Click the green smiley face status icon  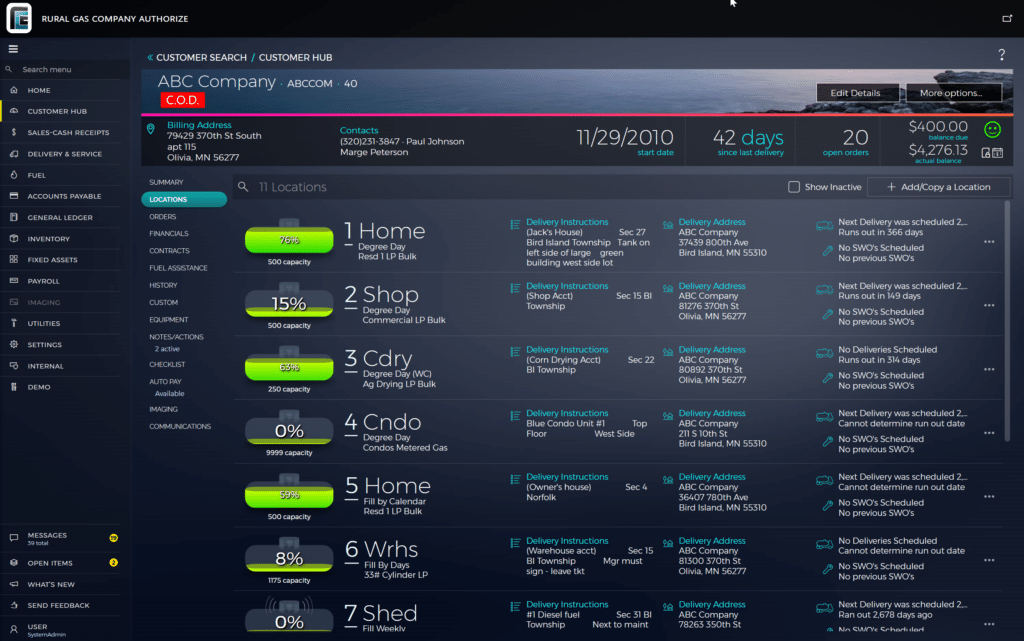point(992,129)
